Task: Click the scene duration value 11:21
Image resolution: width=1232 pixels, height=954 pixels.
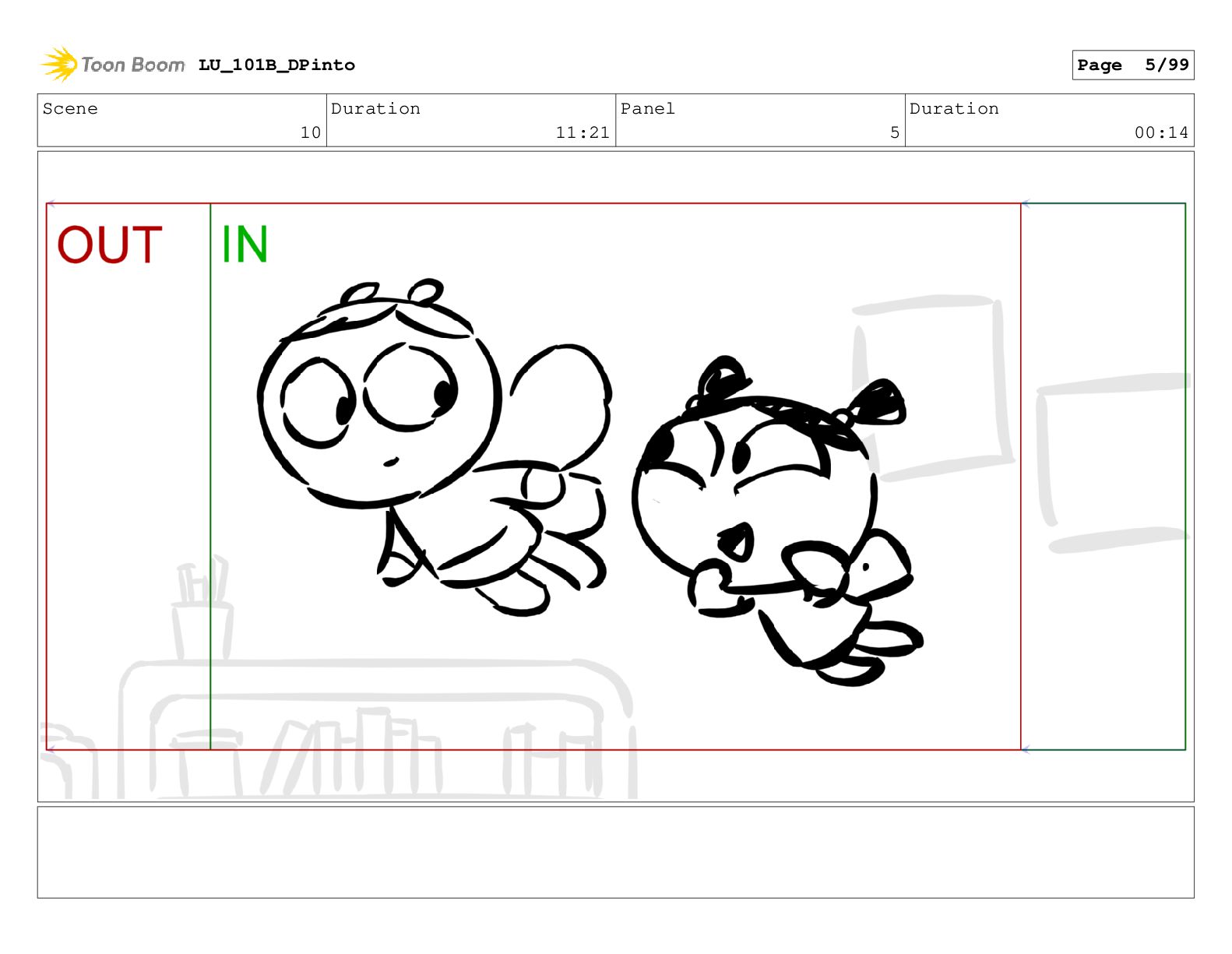Action: click(x=583, y=132)
